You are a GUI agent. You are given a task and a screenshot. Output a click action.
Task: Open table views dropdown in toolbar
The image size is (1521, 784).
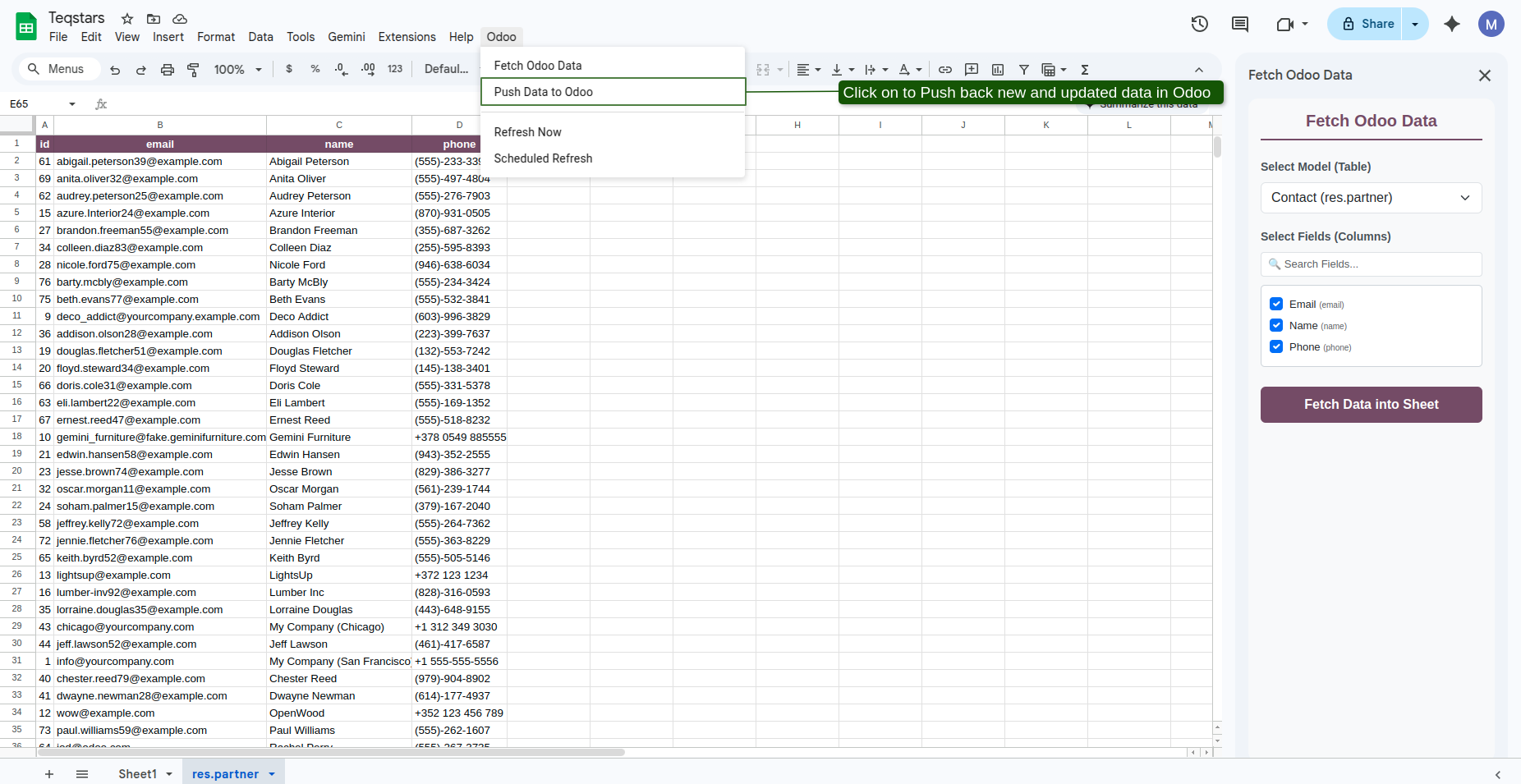click(1054, 70)
